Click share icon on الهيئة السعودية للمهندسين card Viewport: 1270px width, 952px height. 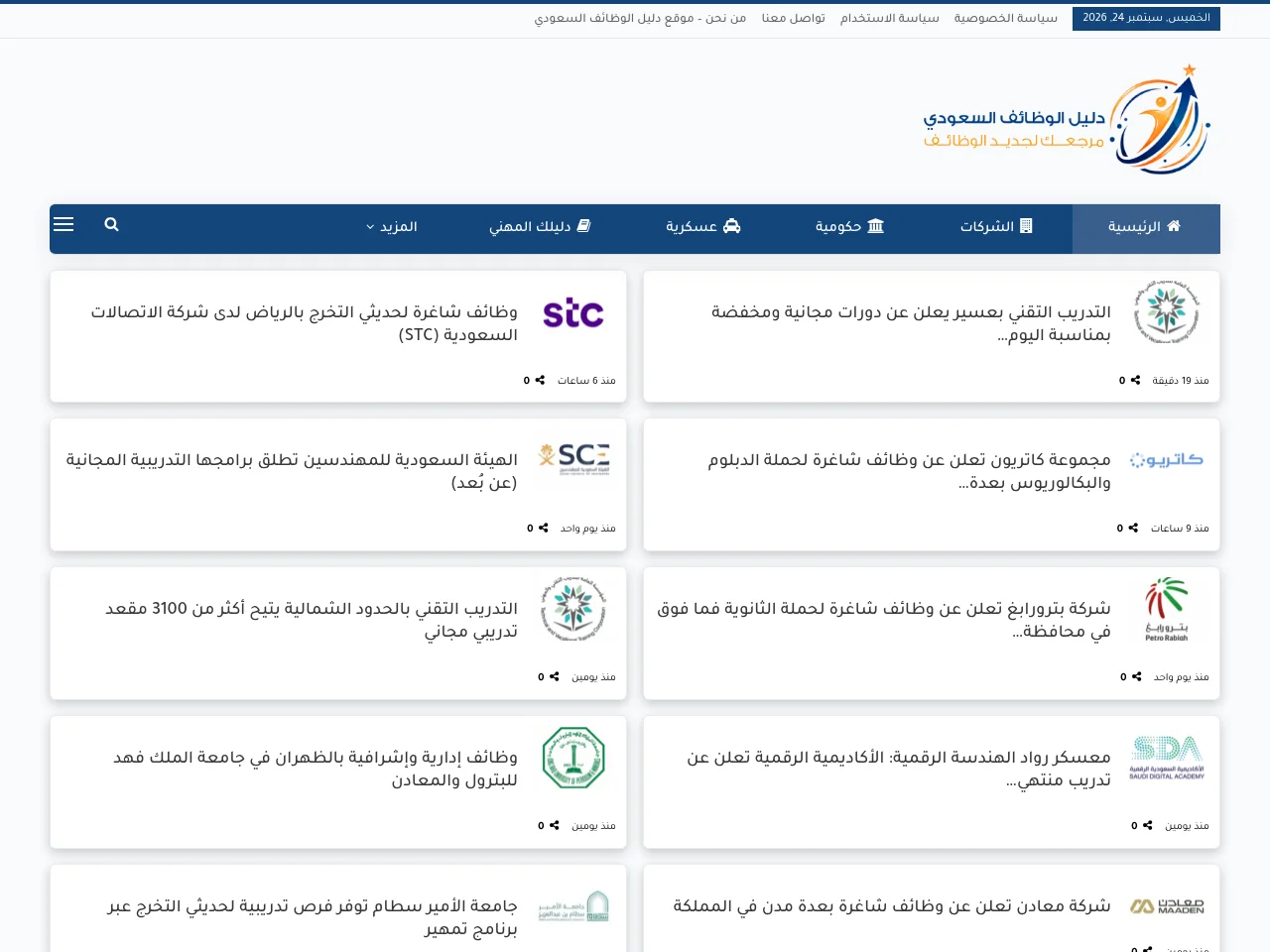click(543, 528)
